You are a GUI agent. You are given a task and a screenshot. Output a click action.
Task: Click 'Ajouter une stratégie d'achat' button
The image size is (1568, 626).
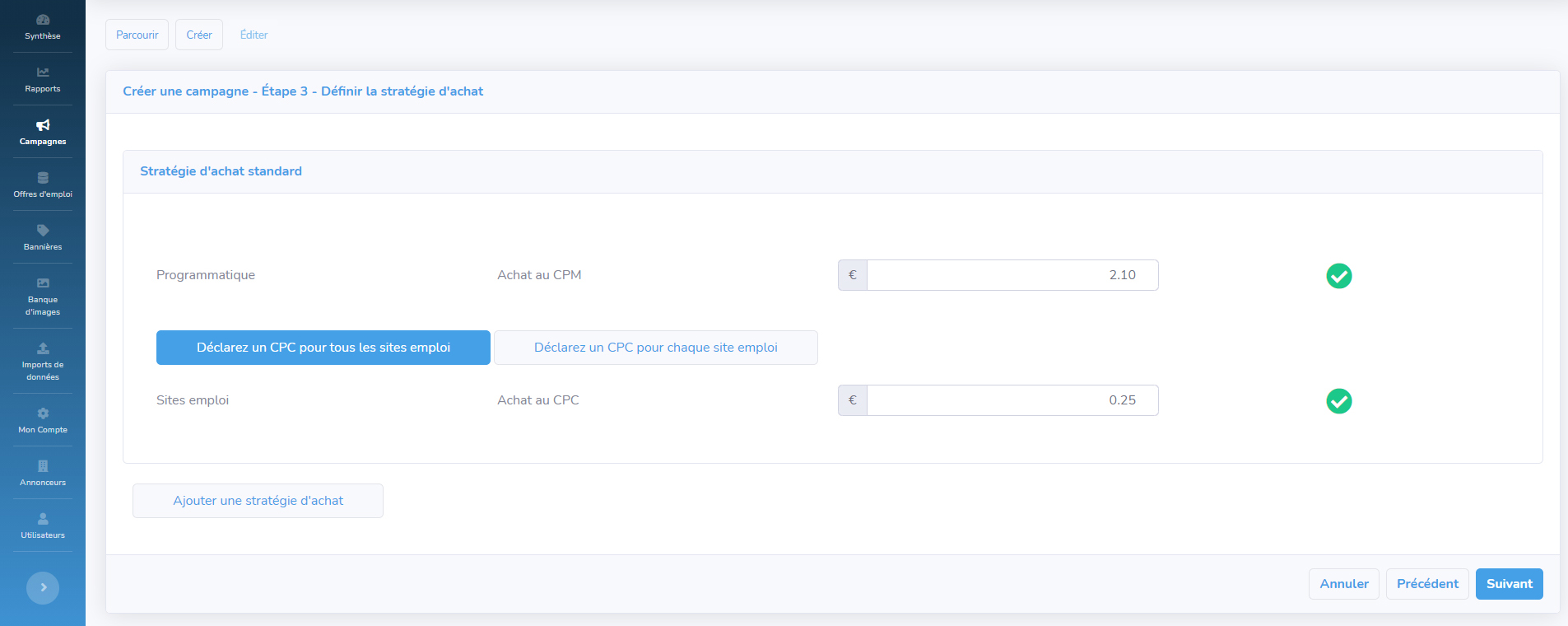tap(258, 501)
